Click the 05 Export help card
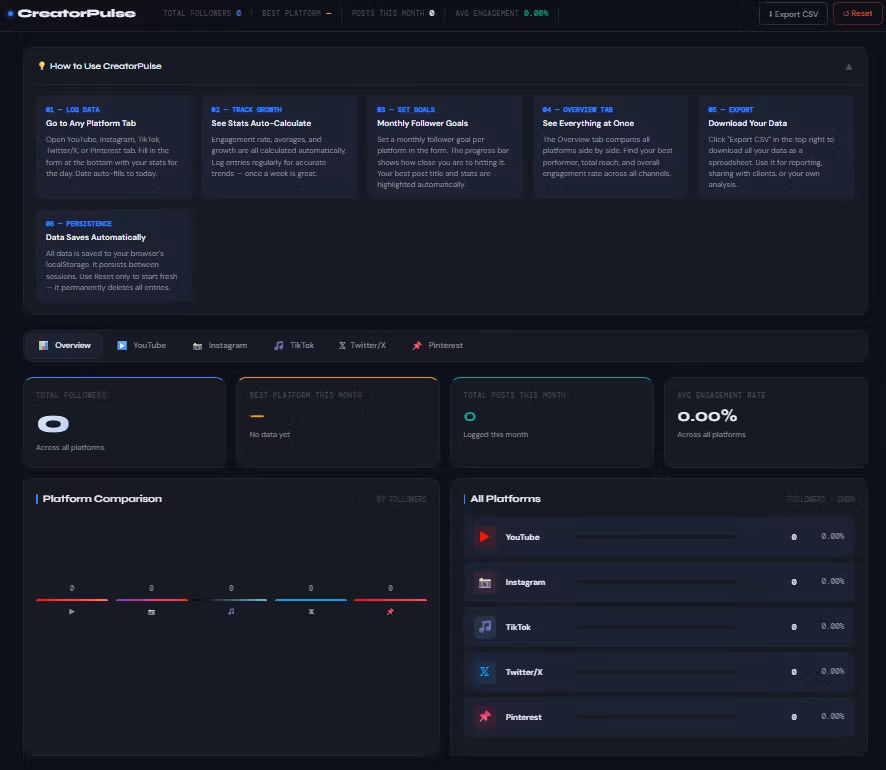 click(776, 147)
